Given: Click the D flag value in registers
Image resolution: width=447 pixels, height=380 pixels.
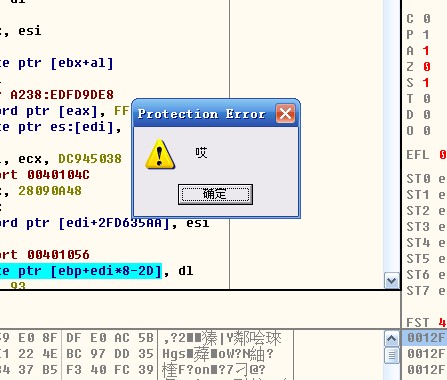Looking at the screenshot, I should coord(427,115).
